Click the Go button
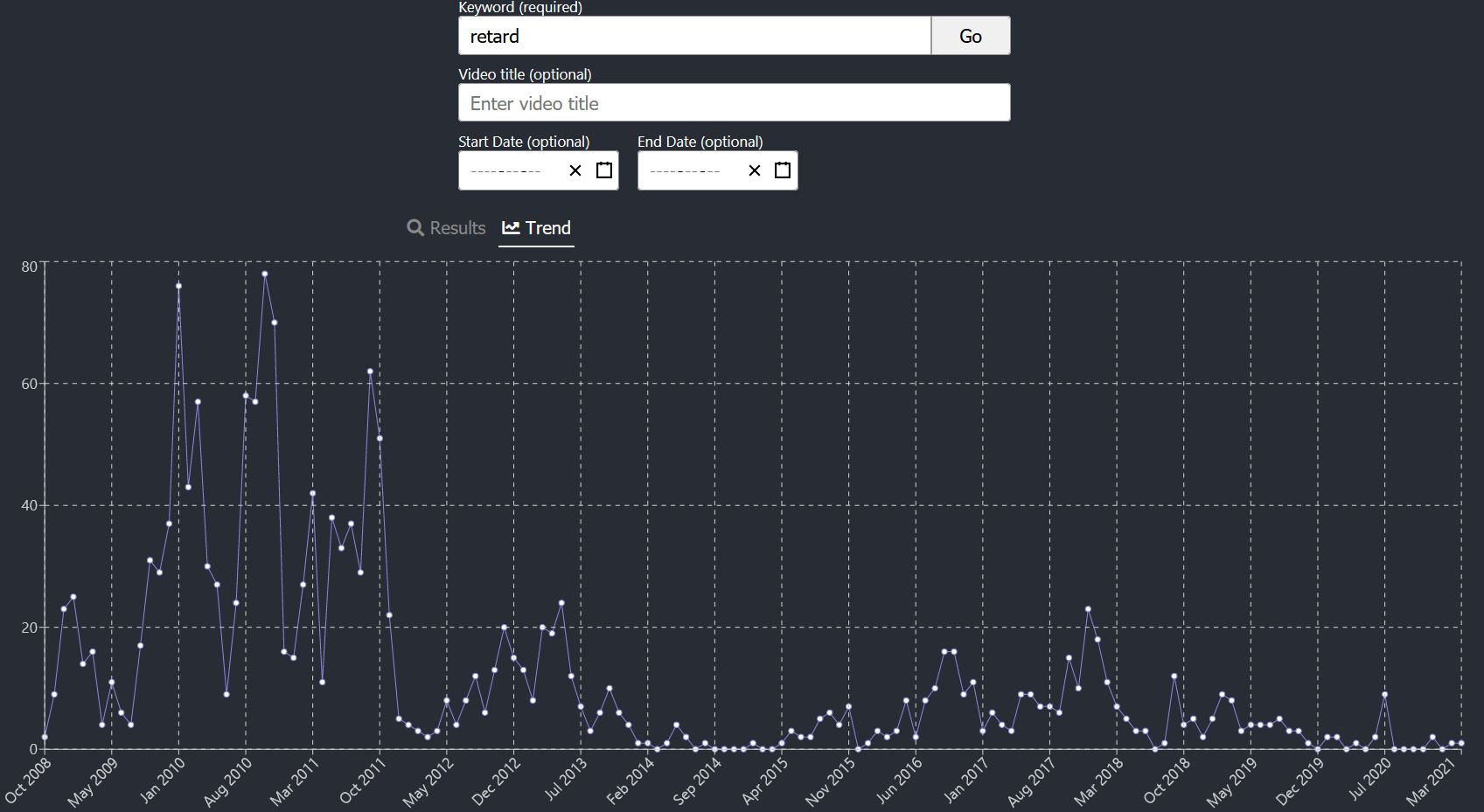Screen dimensions: 1484x812 pyautogui.click(x=971, y=36)
